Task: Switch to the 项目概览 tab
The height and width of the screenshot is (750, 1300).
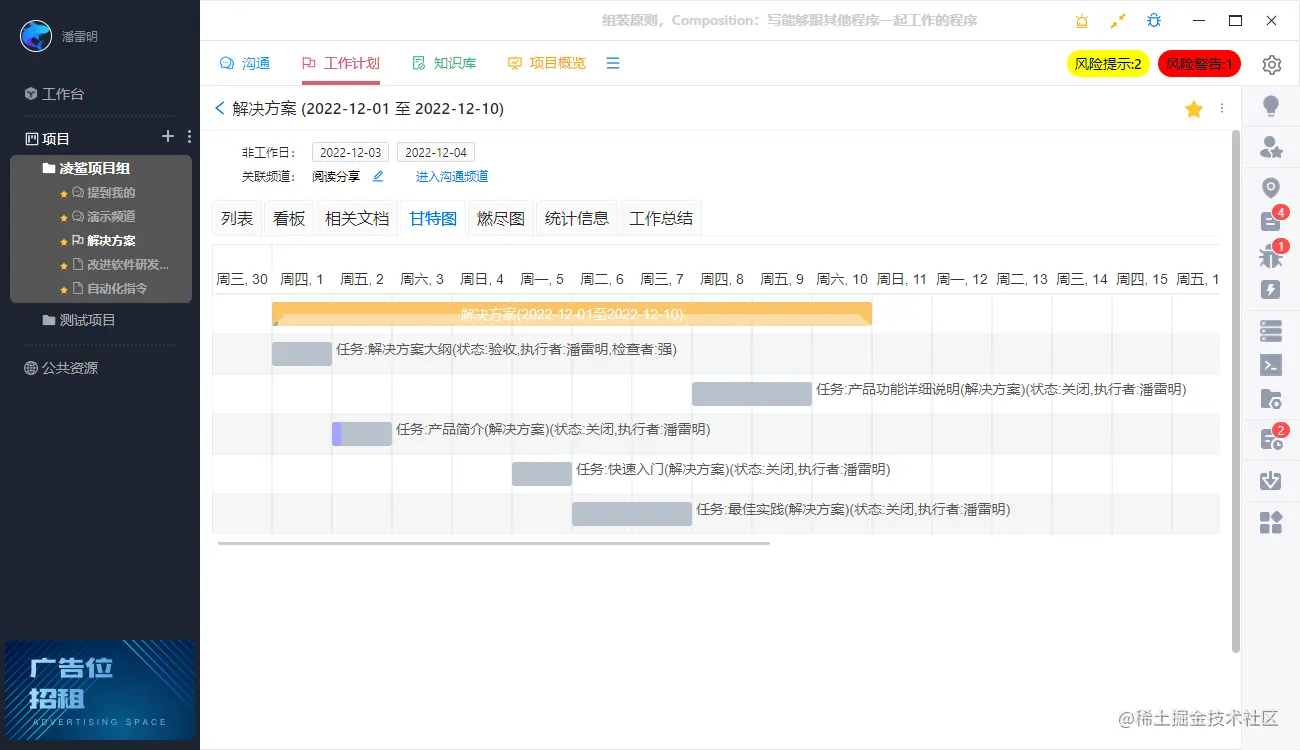Action: [547, 63]
